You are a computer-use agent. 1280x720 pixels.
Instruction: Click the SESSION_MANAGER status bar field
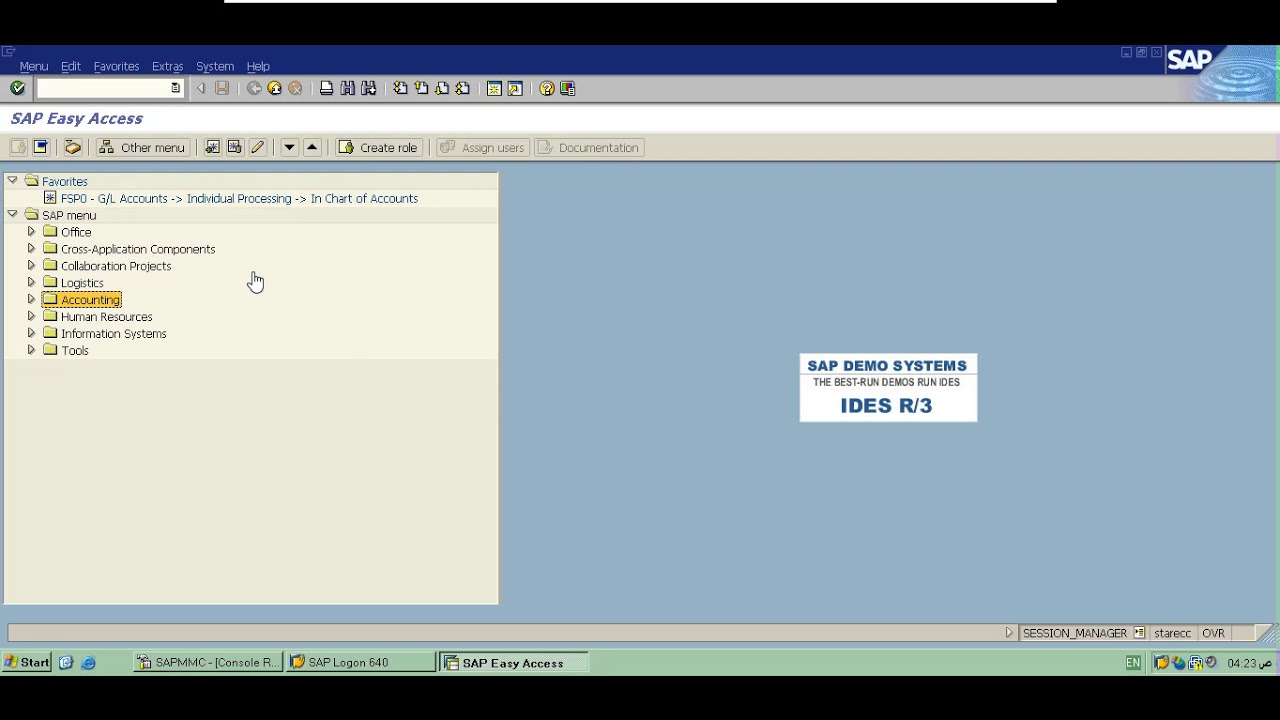point(1074,633)
